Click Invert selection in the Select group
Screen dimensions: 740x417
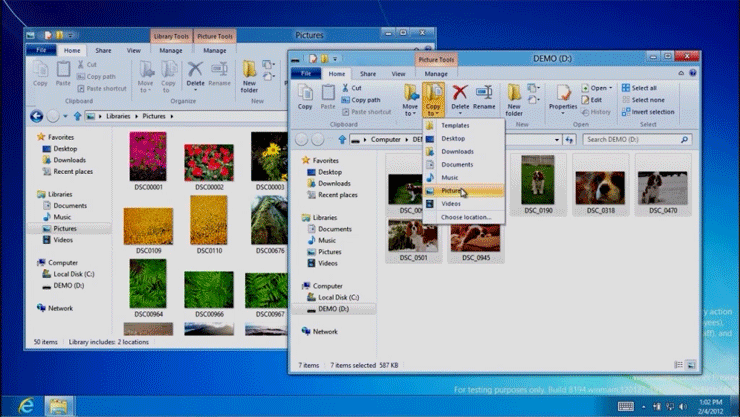[652, 111]
